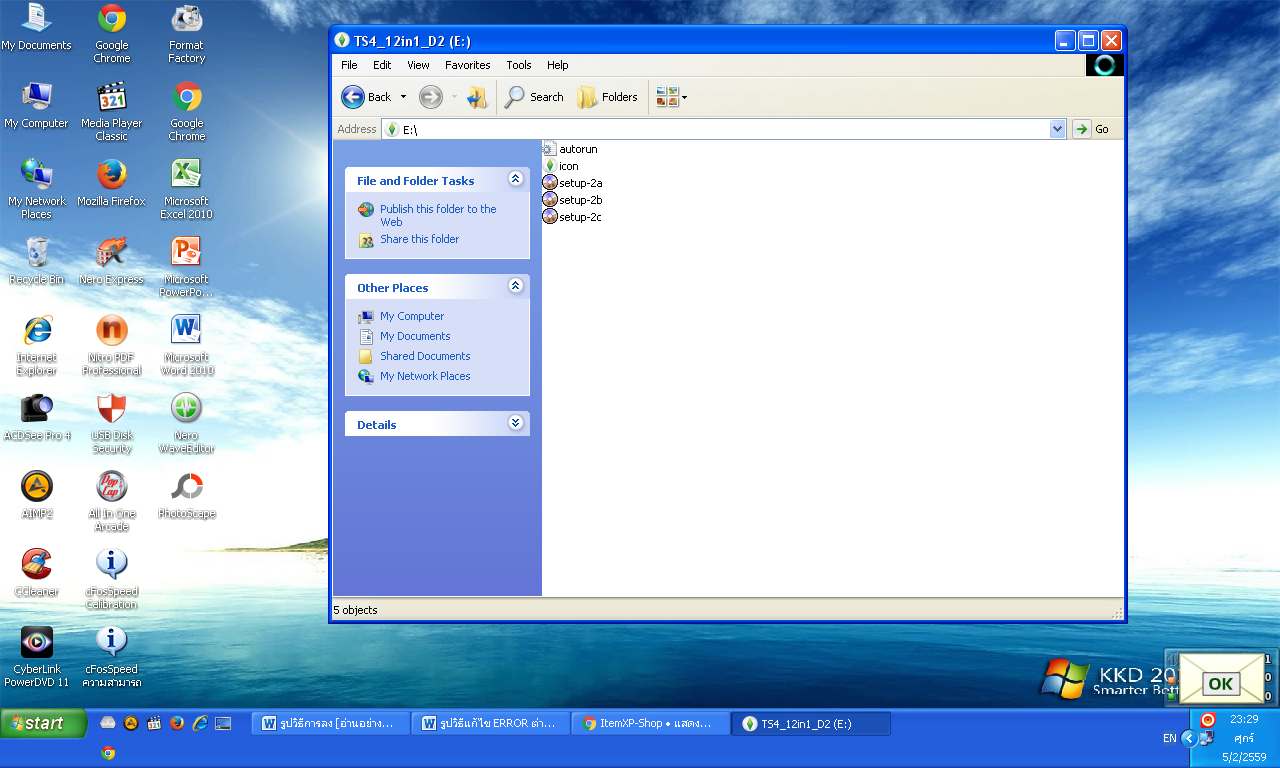This screenshot has height=768, width=1280.
Task: Toggle the Folders pane button
Action: [x=607, y=97]
